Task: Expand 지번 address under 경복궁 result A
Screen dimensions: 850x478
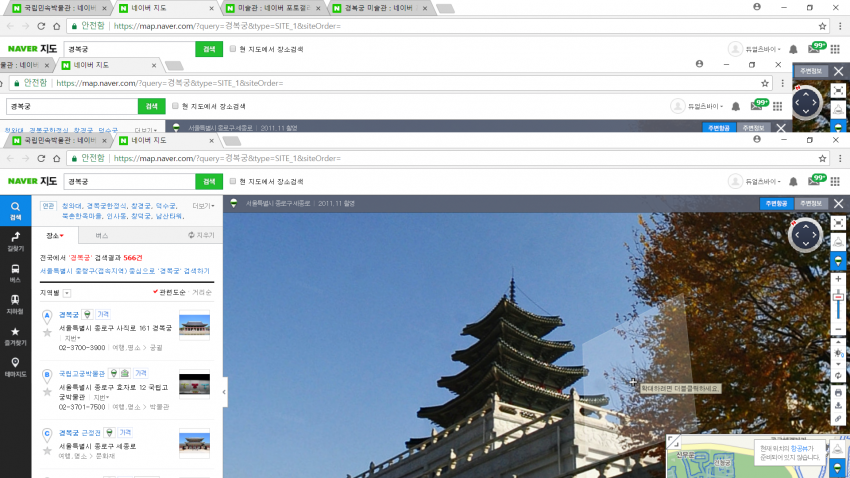Action: (x=72, y=338)
